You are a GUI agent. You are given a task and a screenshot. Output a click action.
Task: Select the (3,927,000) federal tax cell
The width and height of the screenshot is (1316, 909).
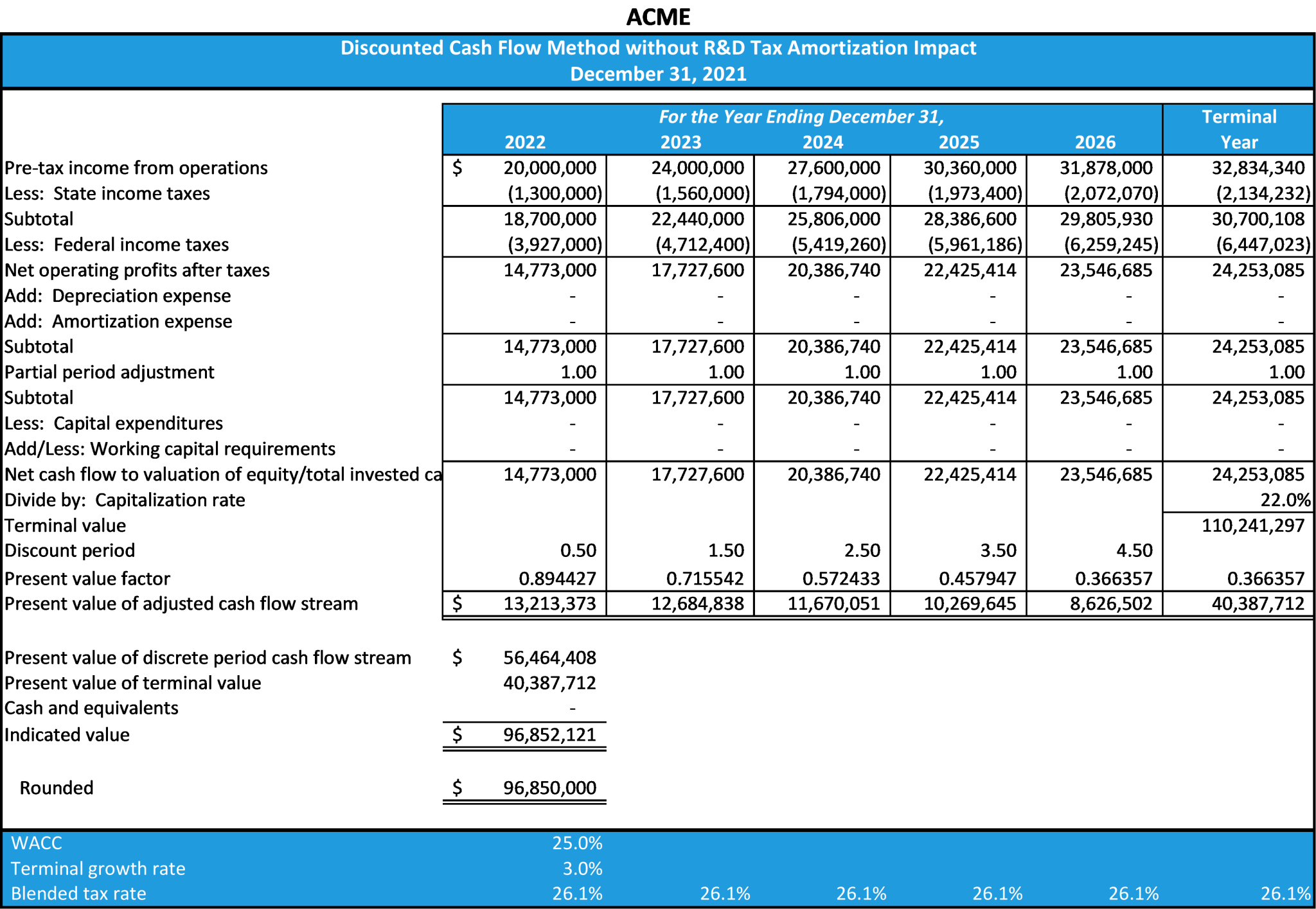555,245
